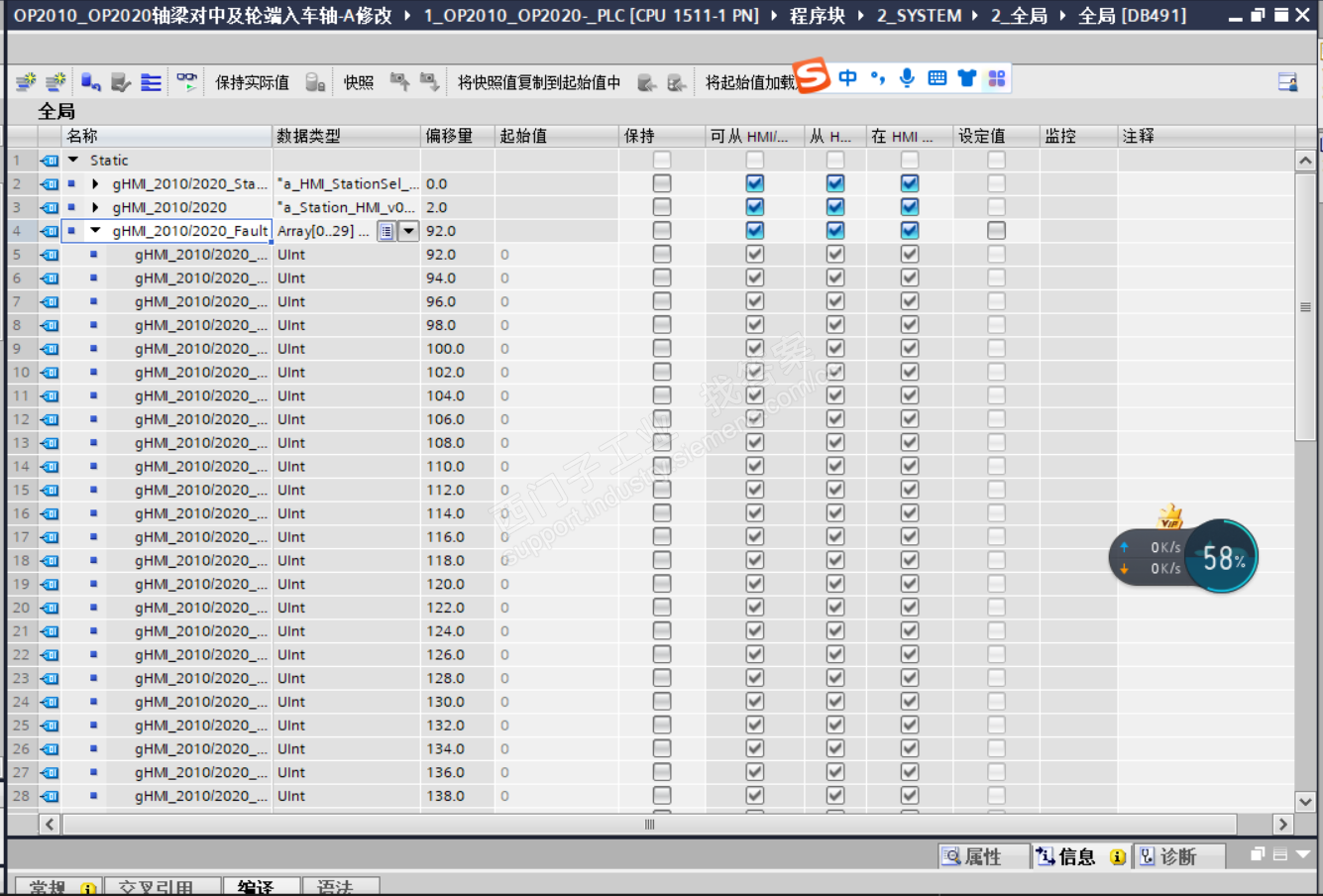Click the Sogou S logo icon
The width and height of the screenshot is (1323, 896).
(x=812, y=76)
